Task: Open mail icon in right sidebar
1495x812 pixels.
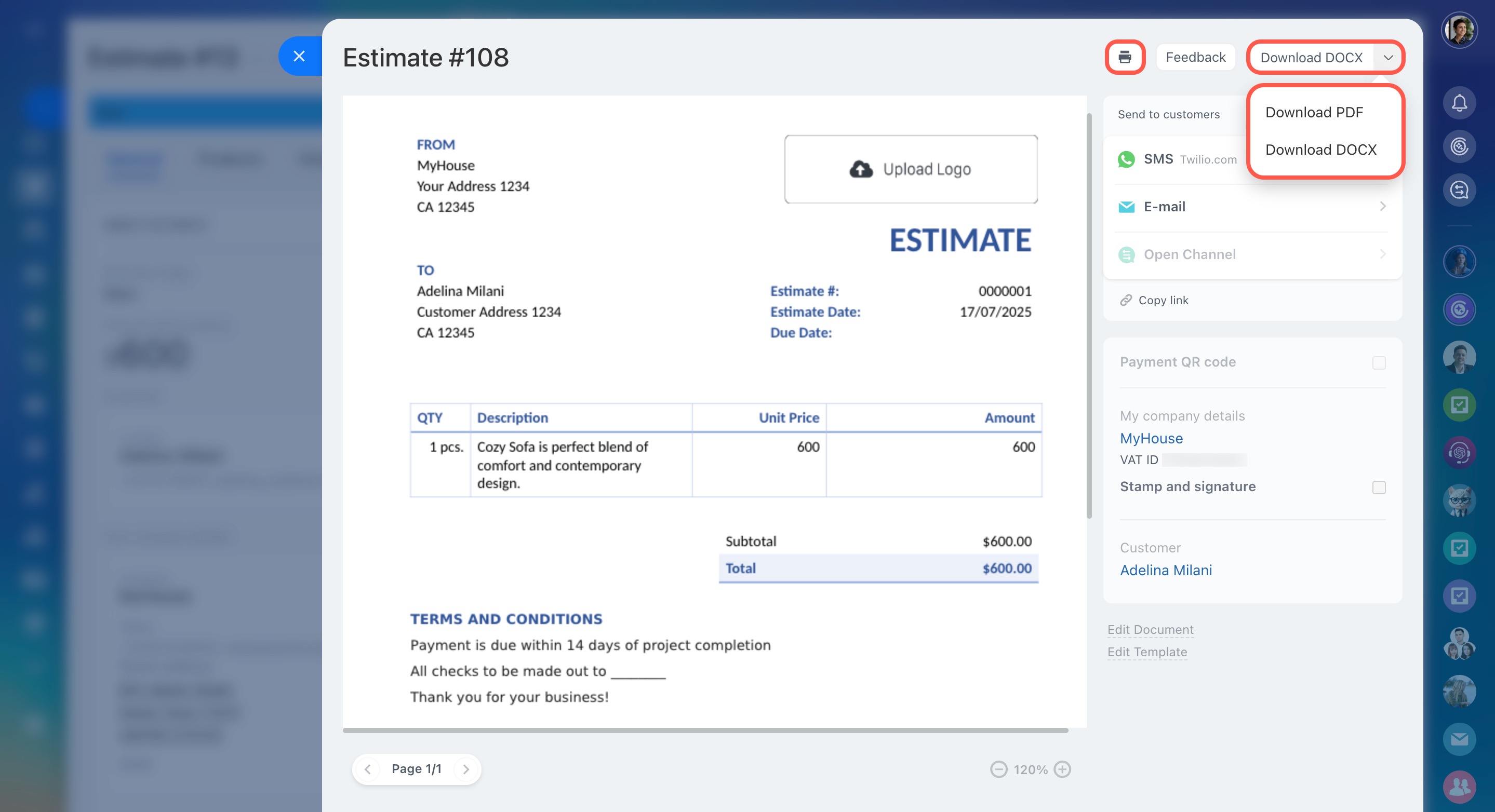Action: tap(1459, 739)
